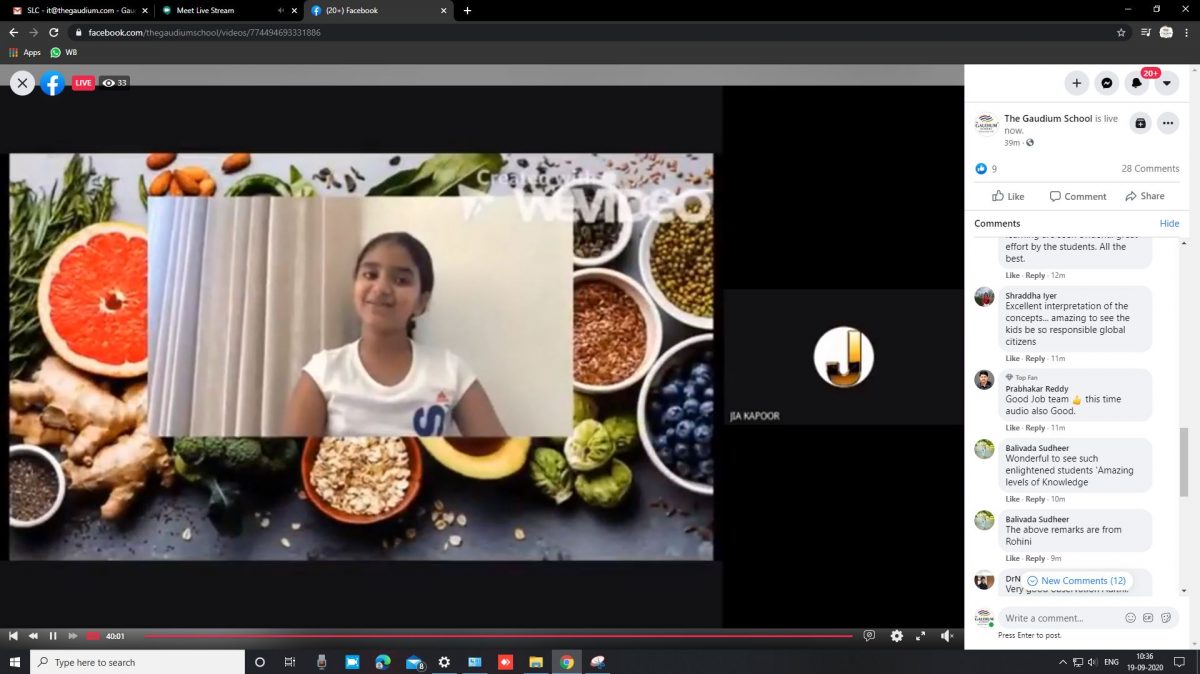Expand New Comments (12)
Screen dimensions: 1200x674
tap(1076, 581)
